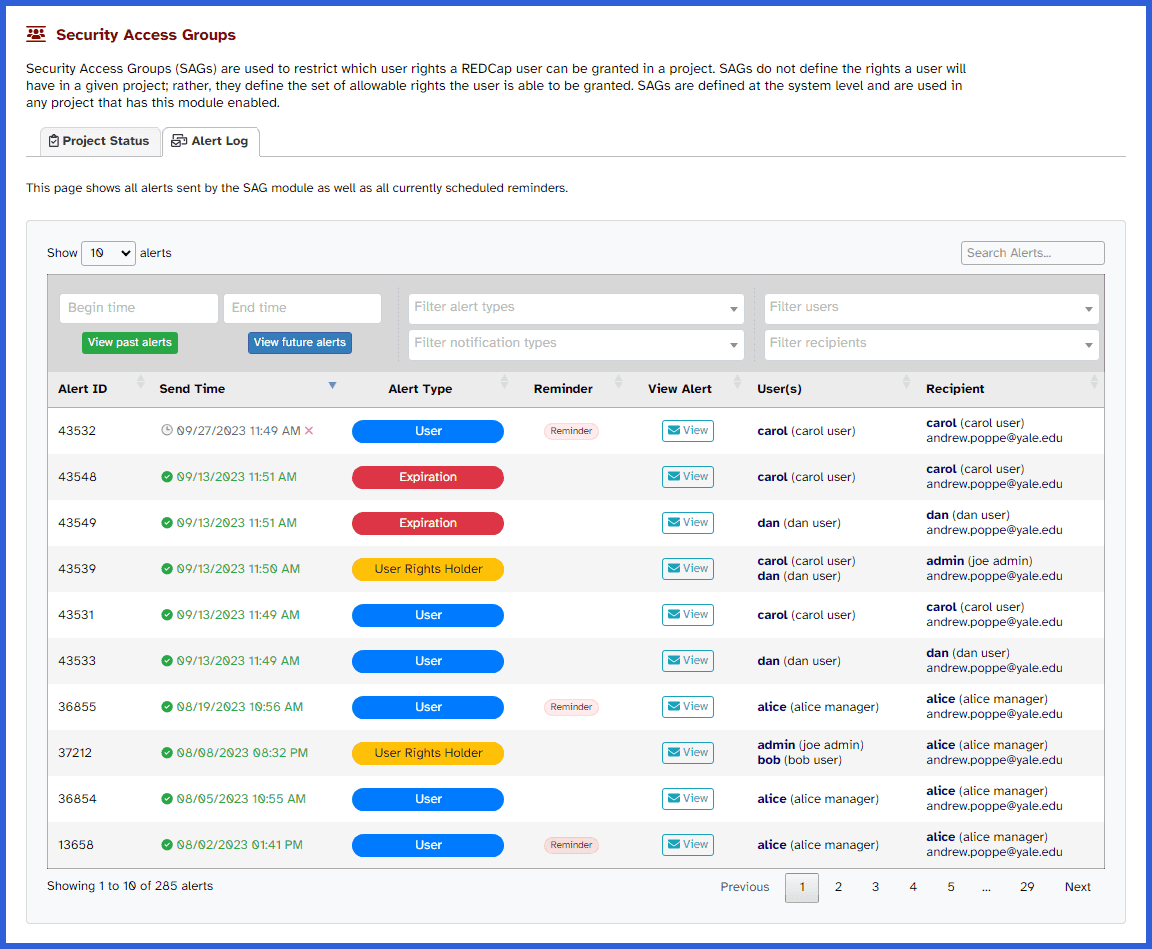View alert 43549
This screenshot has width=1152, height=949.
tap(688, 523)
